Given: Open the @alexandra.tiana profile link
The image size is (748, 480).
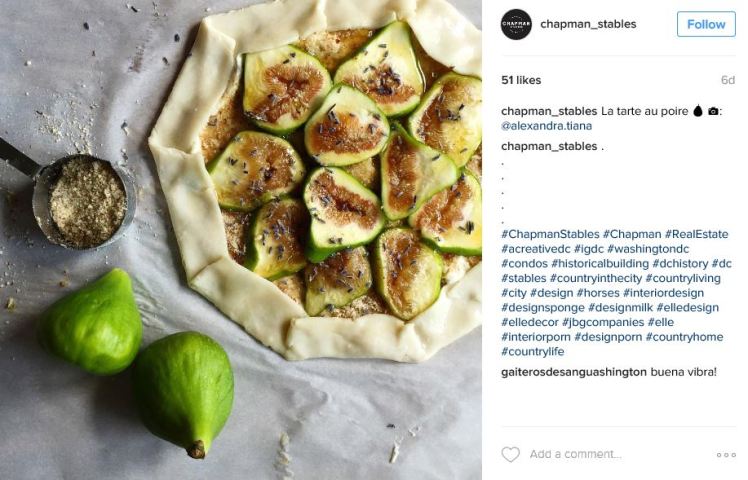Looking at the screenshot, I should 547,126.
